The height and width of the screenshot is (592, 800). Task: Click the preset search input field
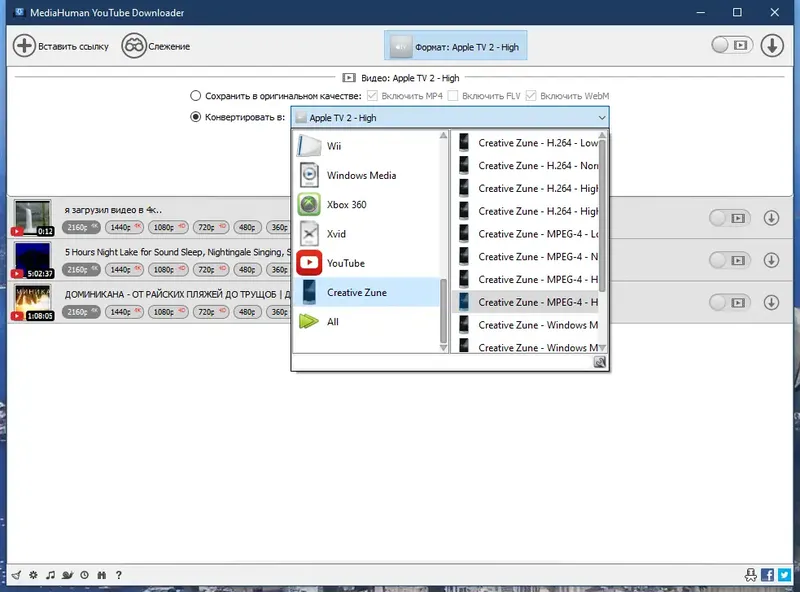point(442,362)
